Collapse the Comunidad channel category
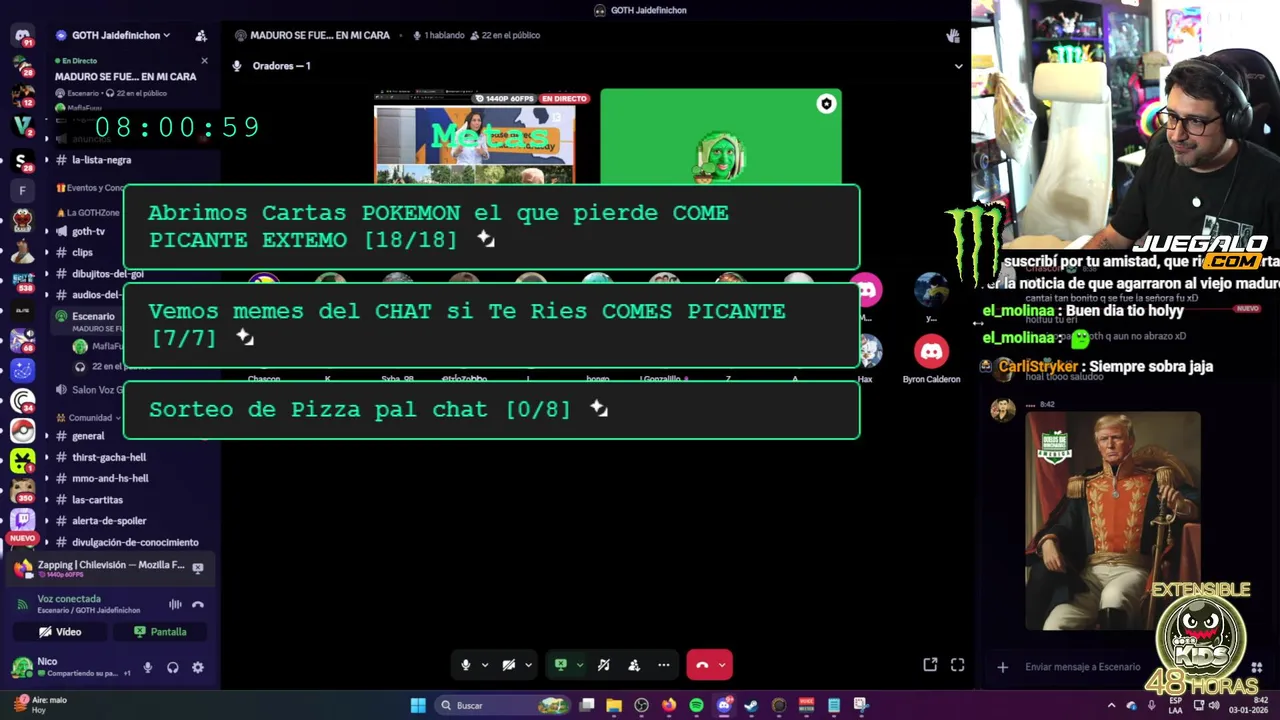Viewport: 1280px width, 720px height. (90, 417)
